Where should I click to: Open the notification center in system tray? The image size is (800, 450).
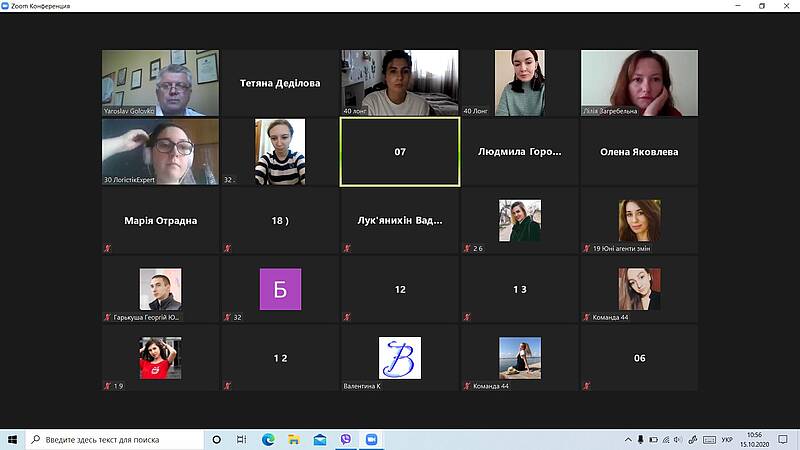click(785, 439)
